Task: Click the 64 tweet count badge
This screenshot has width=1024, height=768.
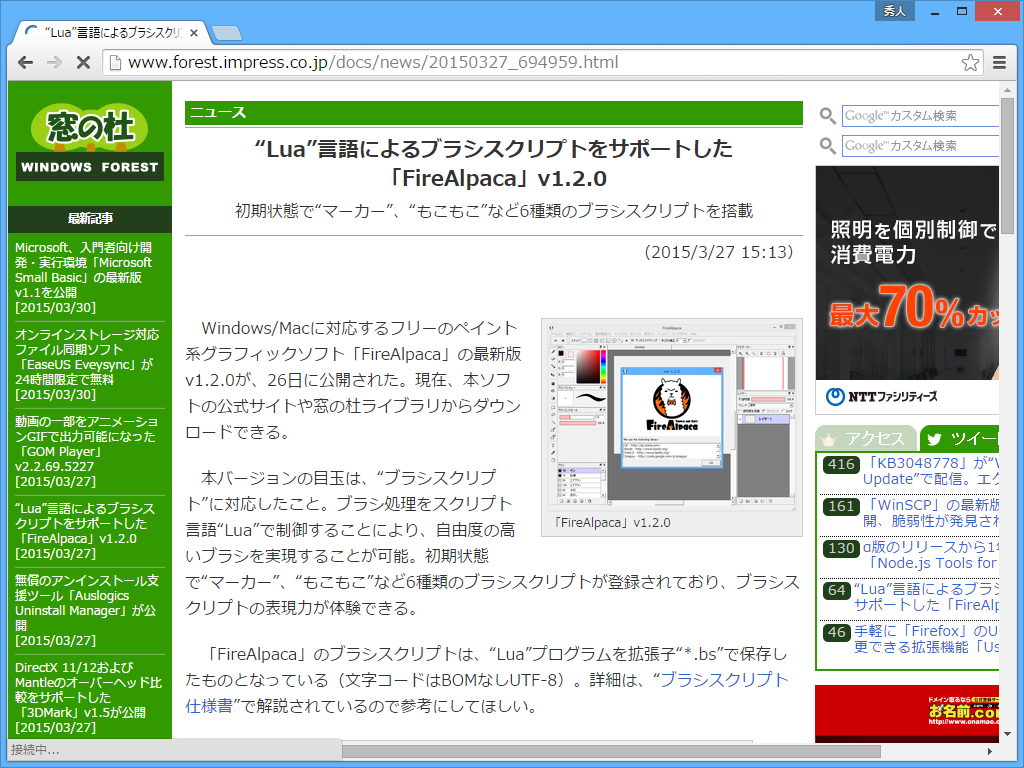Action: (837, 590)
